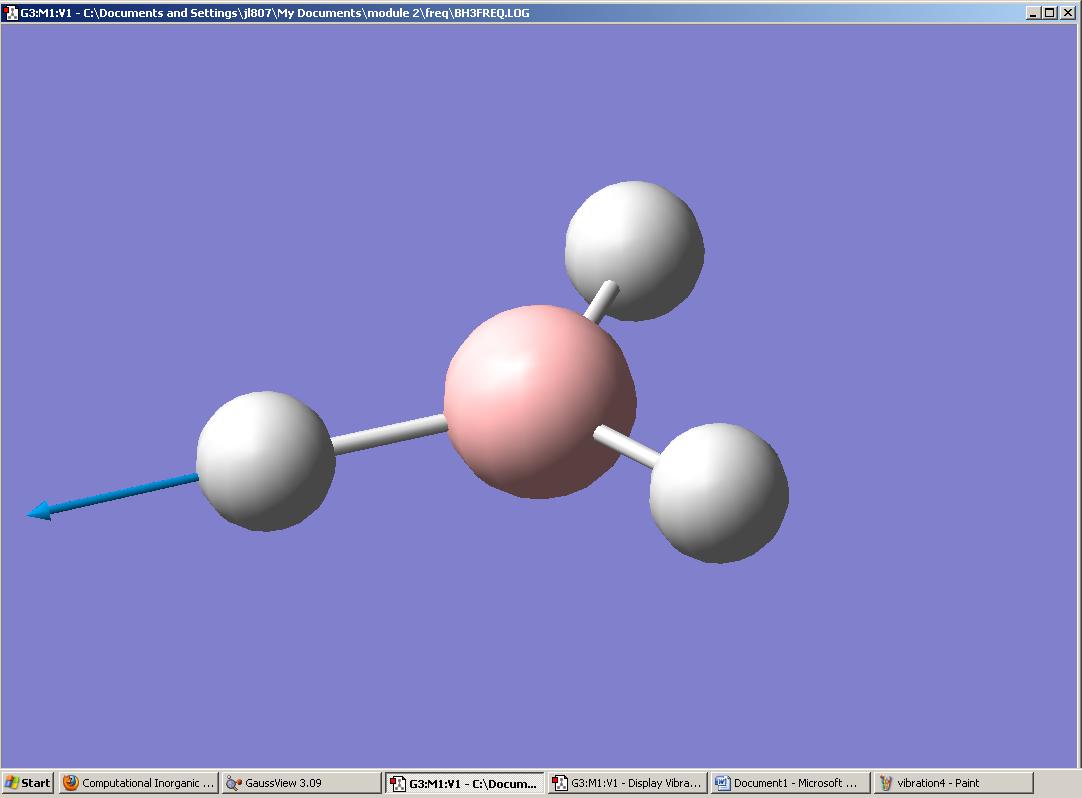Click the active G3:M1:V1 C:\Docum taskbar button
1082x798 pixels.
click(x=465, y=783)
